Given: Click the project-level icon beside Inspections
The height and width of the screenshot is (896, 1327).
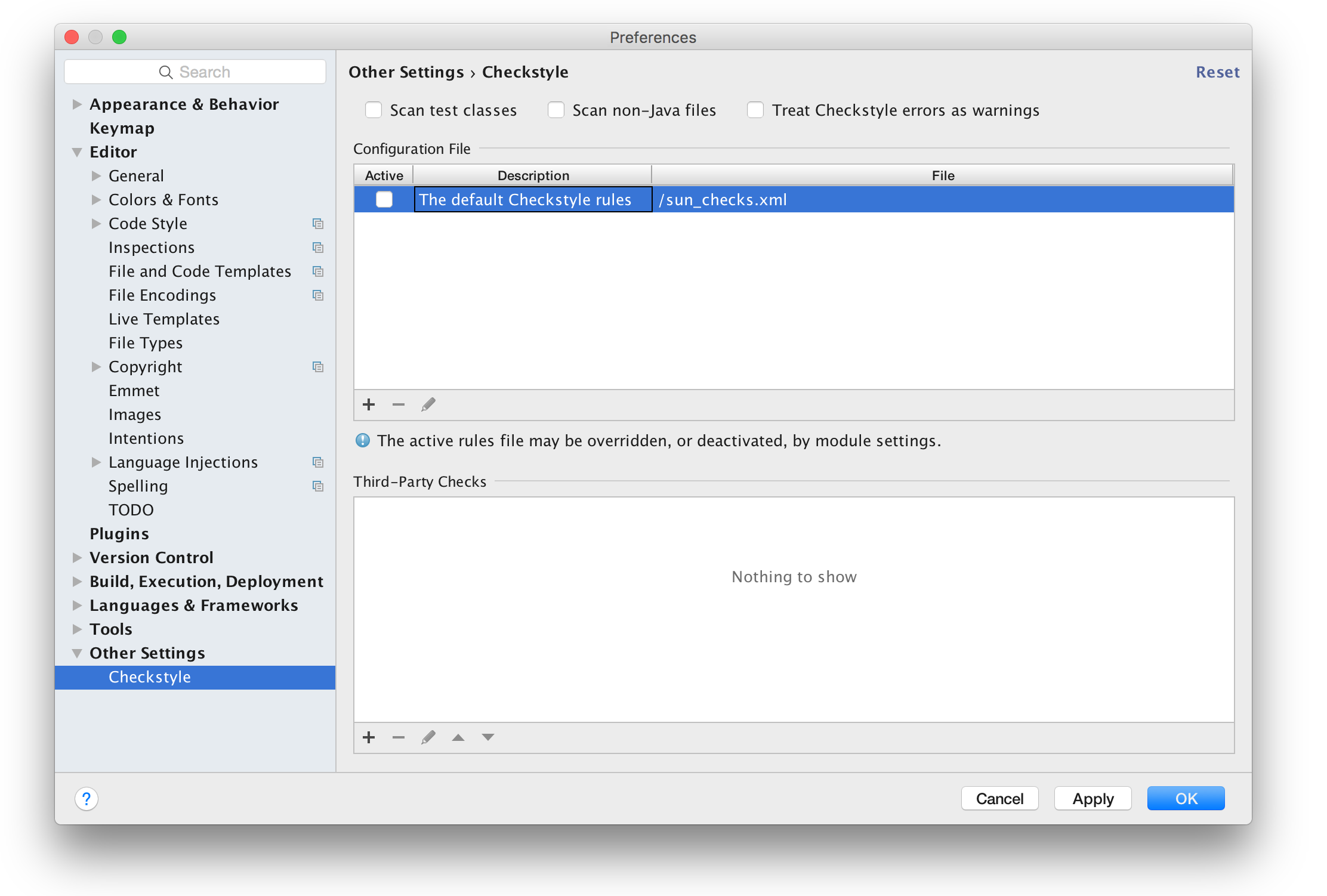Looking at the screenshot, I should click(318, 248).
